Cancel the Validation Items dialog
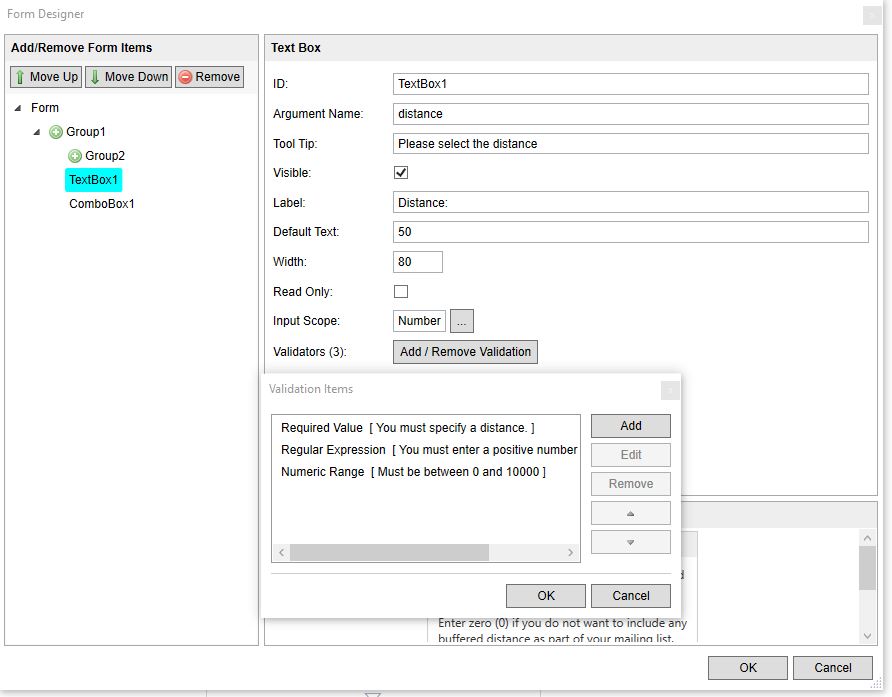 click(630, 596)
